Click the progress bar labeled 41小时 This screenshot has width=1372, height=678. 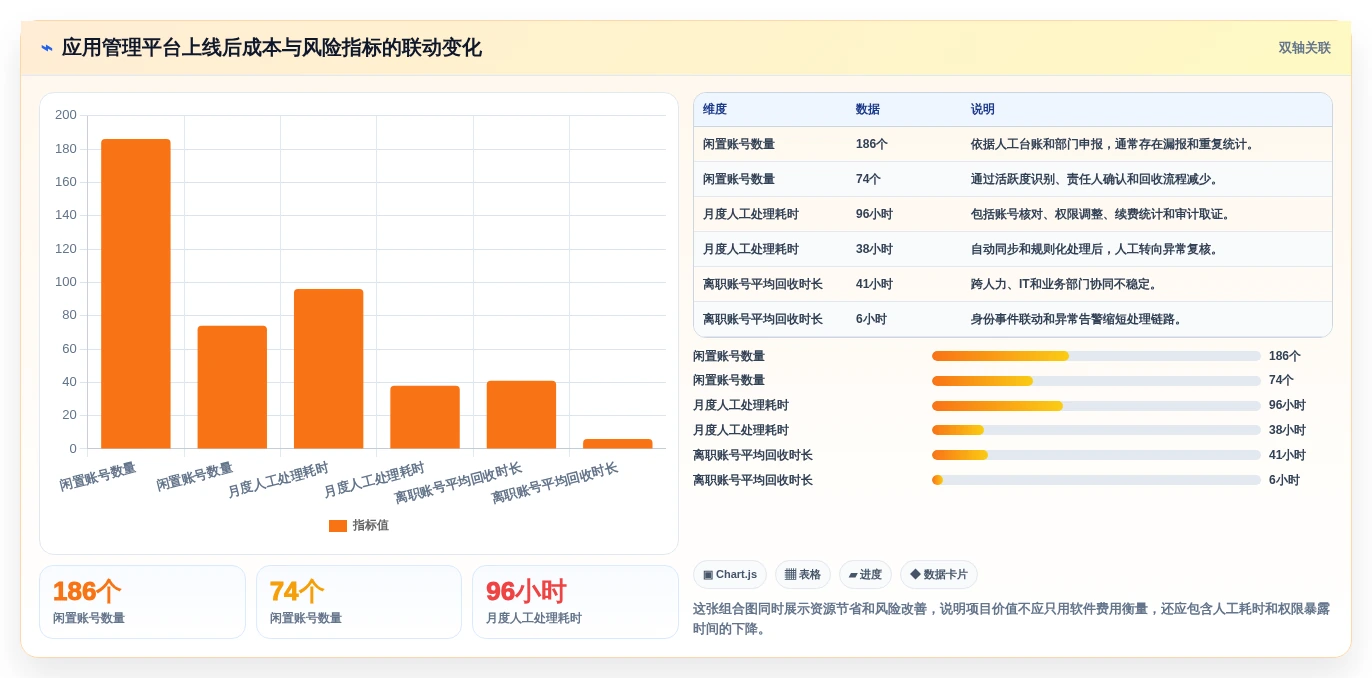click(x=1096, y=455)
